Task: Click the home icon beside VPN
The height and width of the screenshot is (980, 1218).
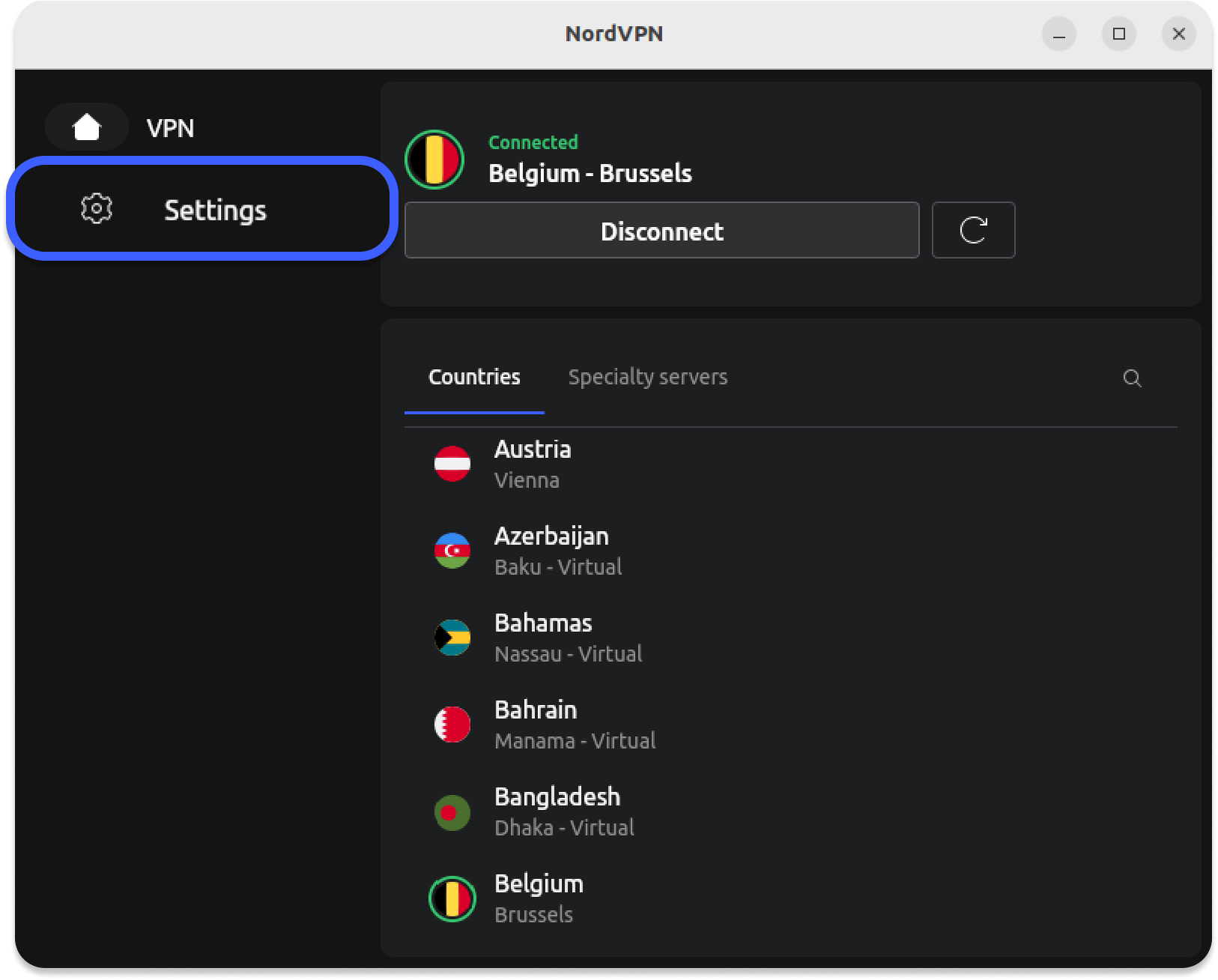Action: tap(87, 127)
